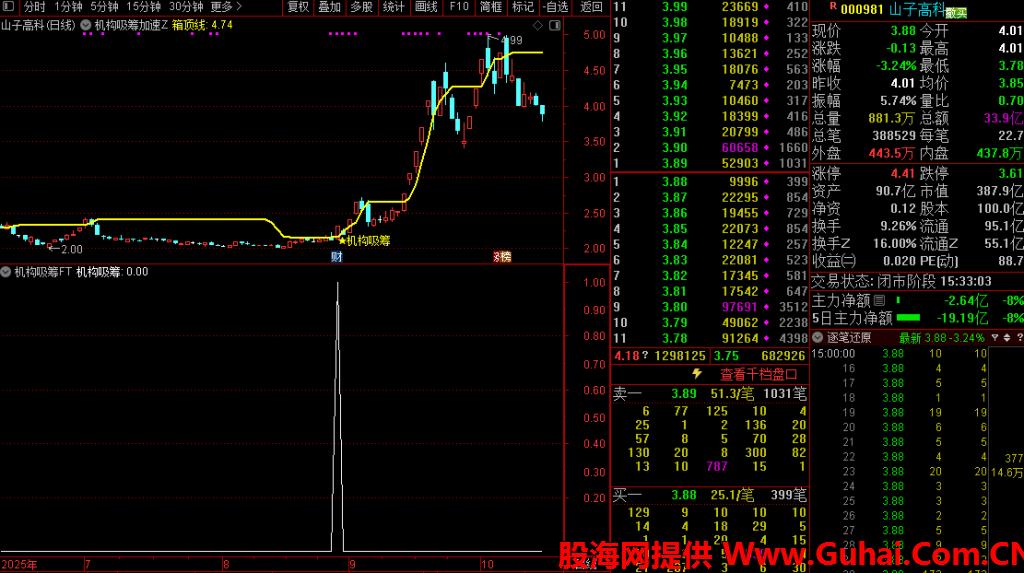
Task: Switch to the 5分钟 chart period
Action: pyautogui.click(x=104, y=7)
